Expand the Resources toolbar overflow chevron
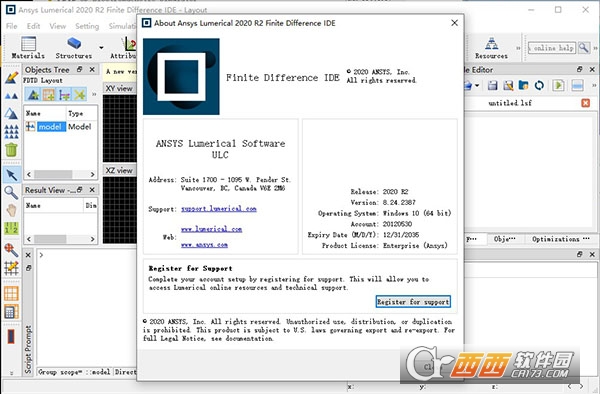 (518, 48)
